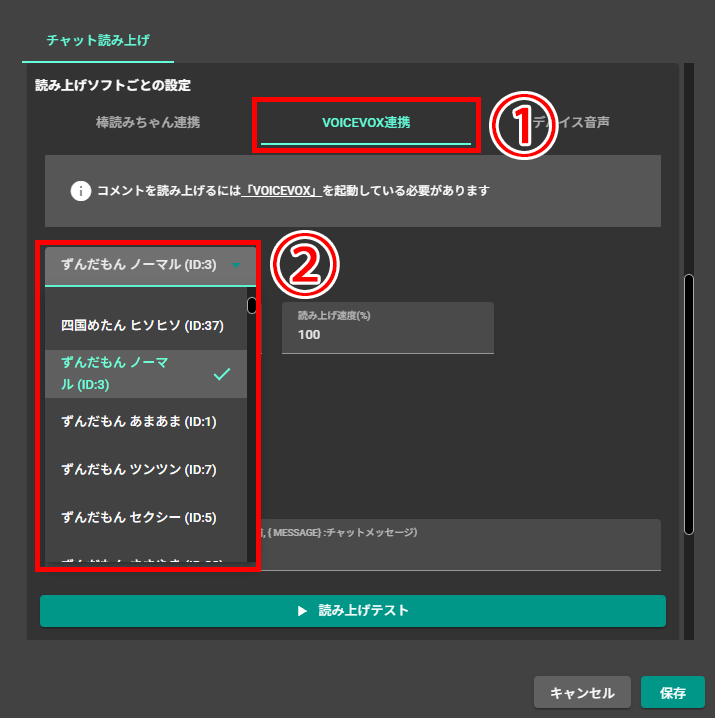Click the キャンセル button
This screenshot has width=715, height=718.
click(x=582, y=692)
